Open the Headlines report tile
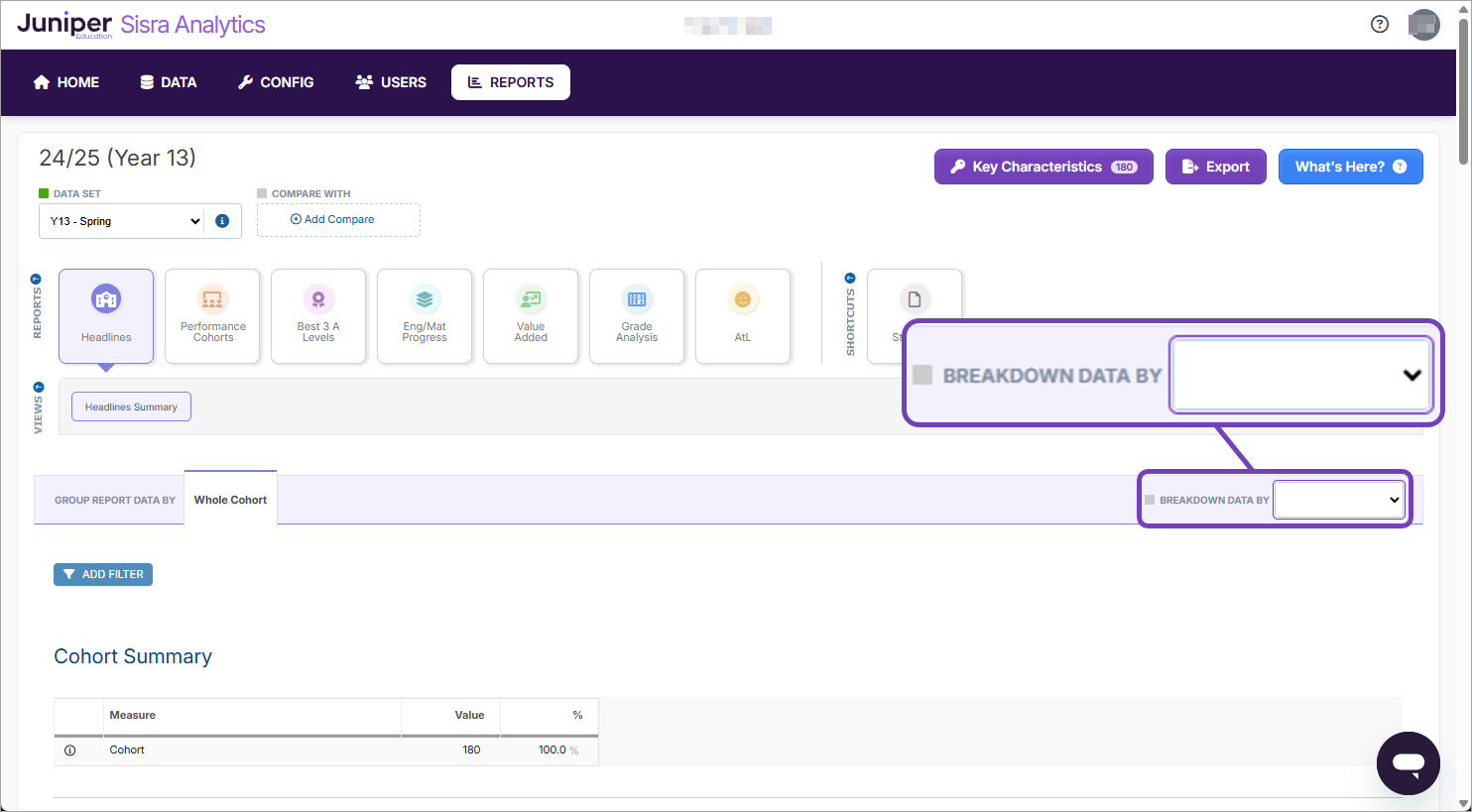1472x812 pixels. 106,316
